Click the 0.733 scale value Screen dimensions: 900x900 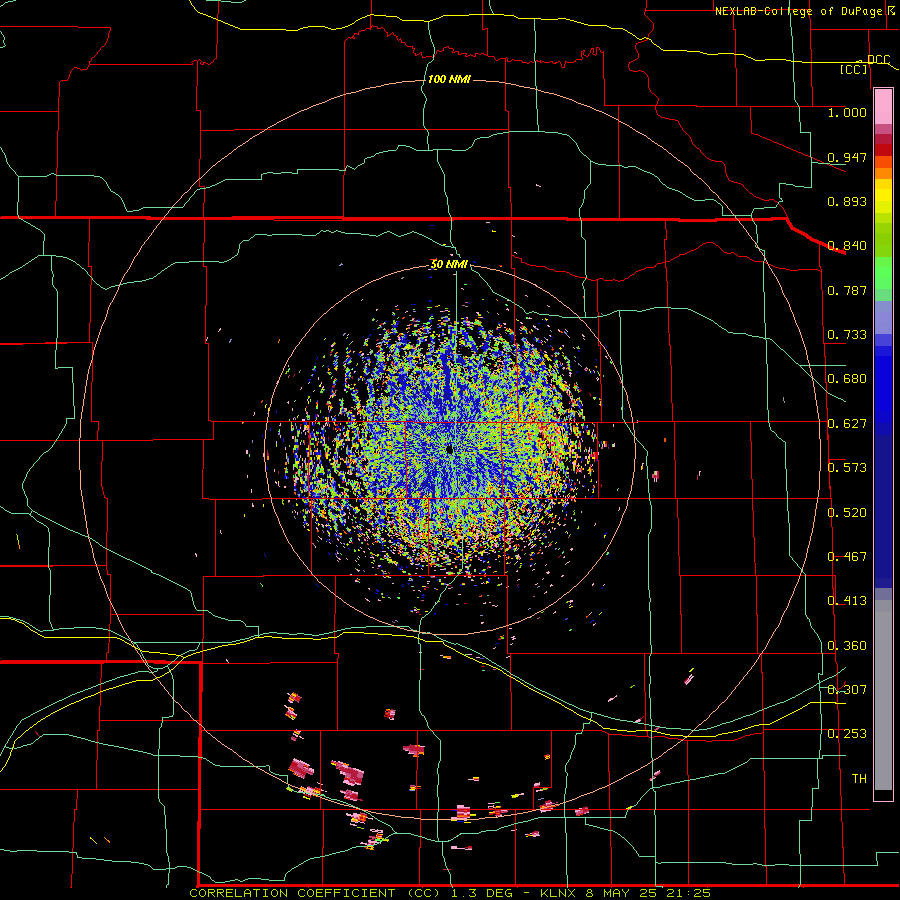(x=847, y=335)
